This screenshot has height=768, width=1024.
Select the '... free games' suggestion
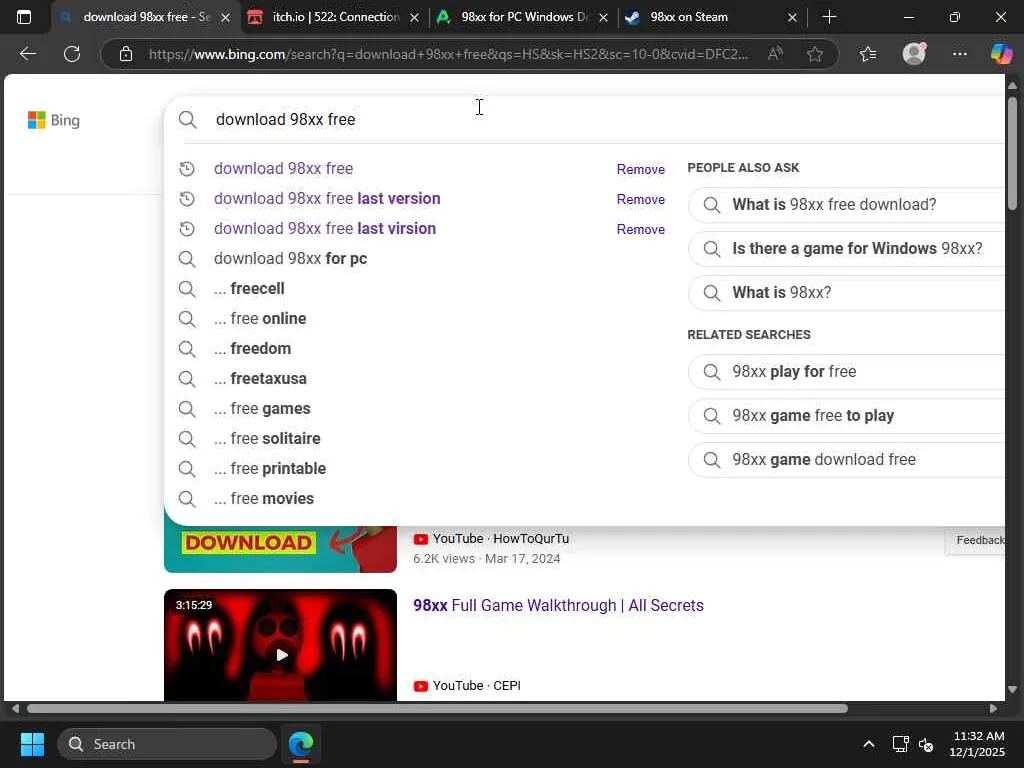(x=262, y=409)
